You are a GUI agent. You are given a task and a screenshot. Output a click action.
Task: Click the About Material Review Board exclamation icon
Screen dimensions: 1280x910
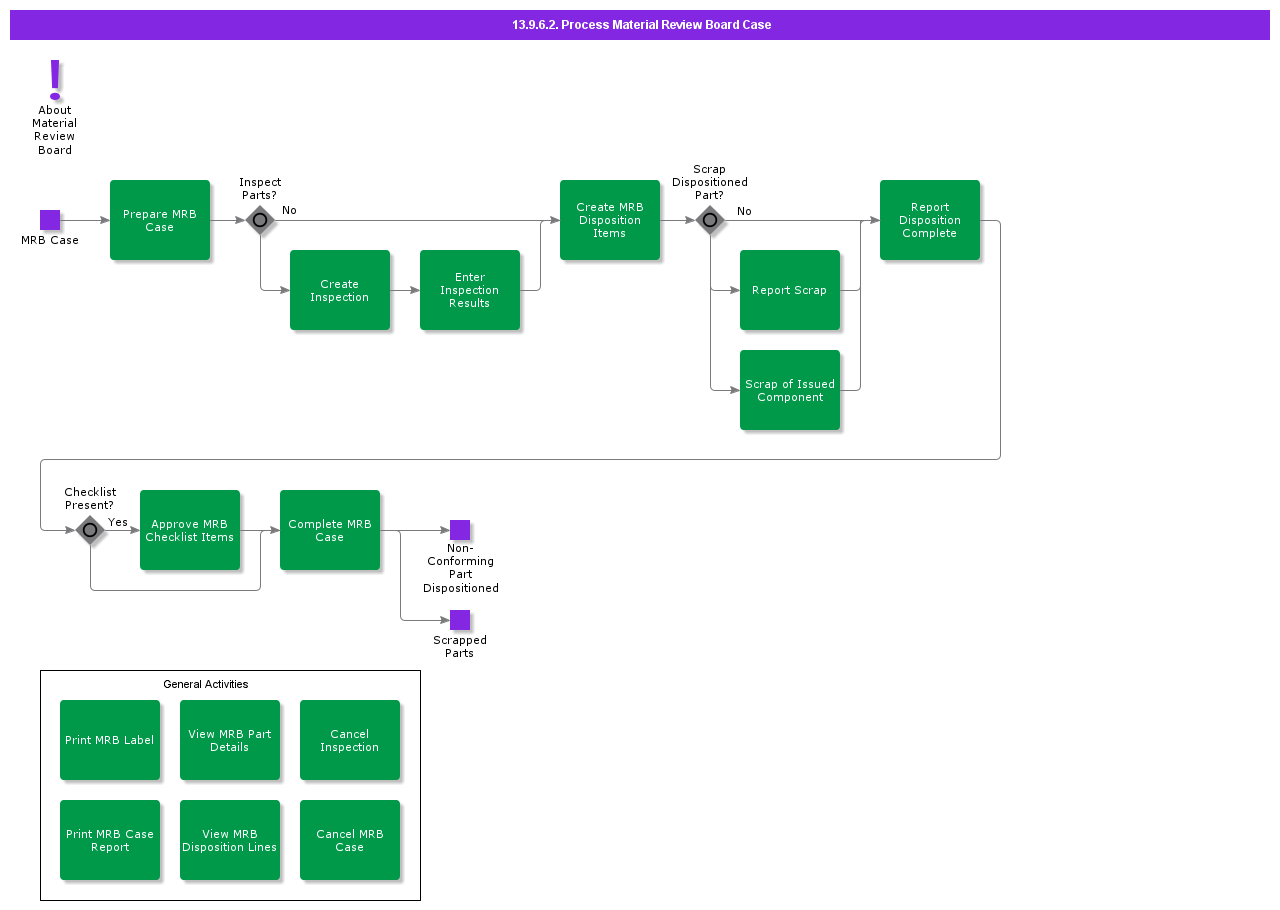(x=55, y=80)
